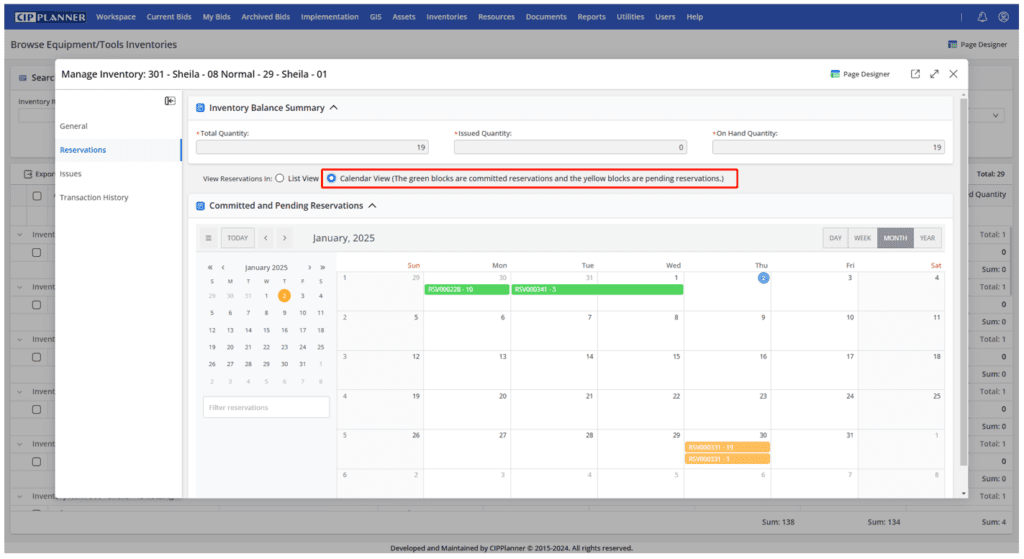This screenshot has width=1024, height=559.
Task: Open Page Designer in the dialog header
Action: (x=860, y=74)
